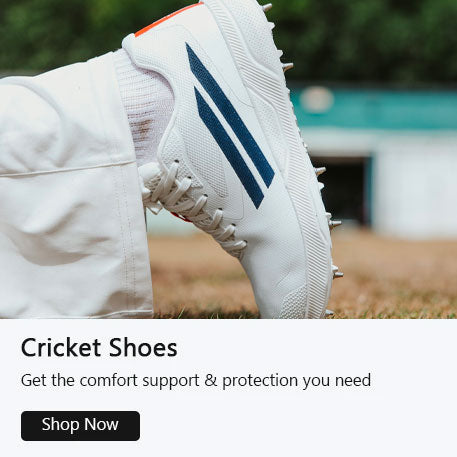Select the comfort support & protection tagline
Screen dimensions: 457x457
[196, 380]
